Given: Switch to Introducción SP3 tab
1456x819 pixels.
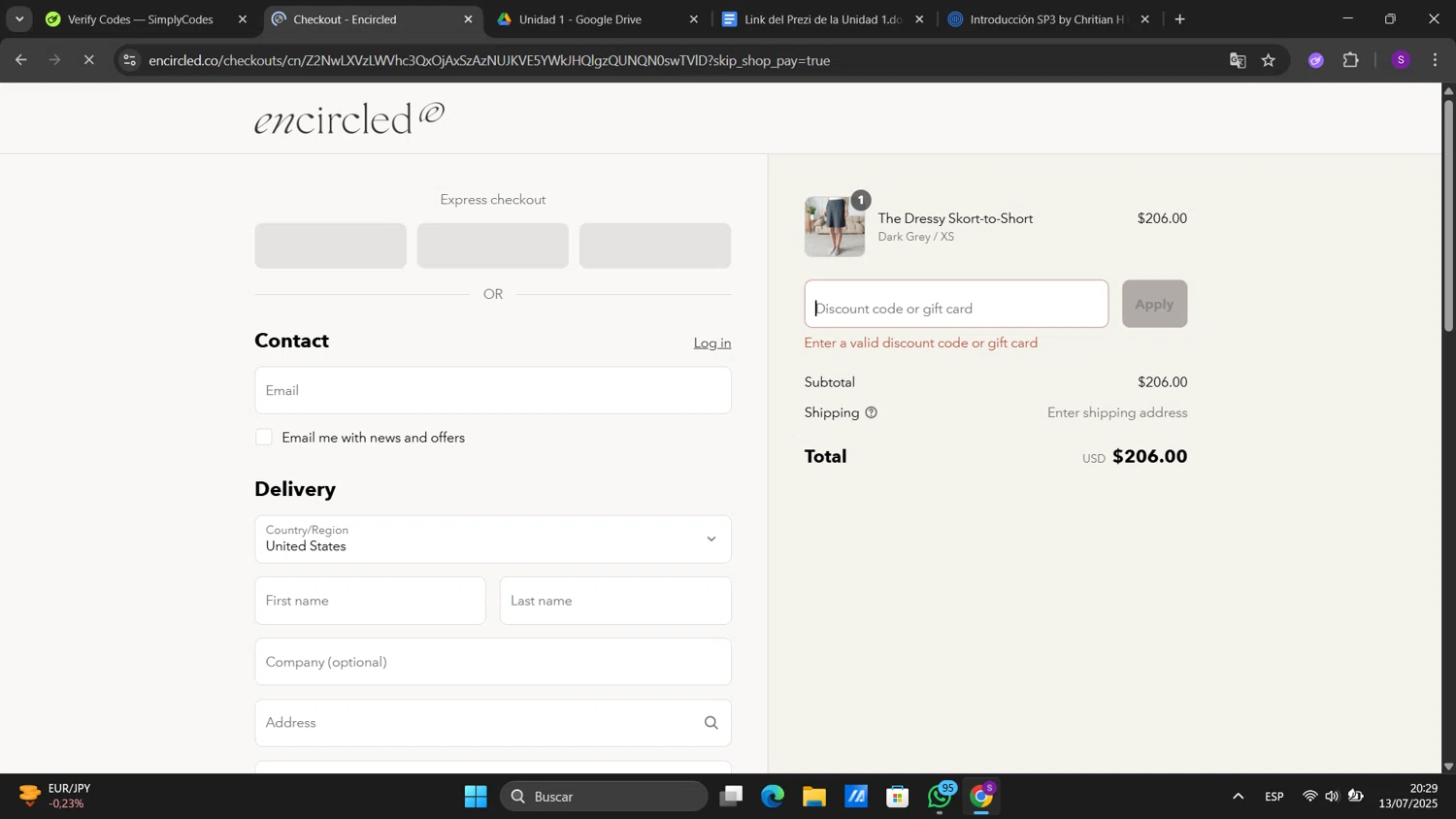Looking at the screenshot, I should 1048,19.
